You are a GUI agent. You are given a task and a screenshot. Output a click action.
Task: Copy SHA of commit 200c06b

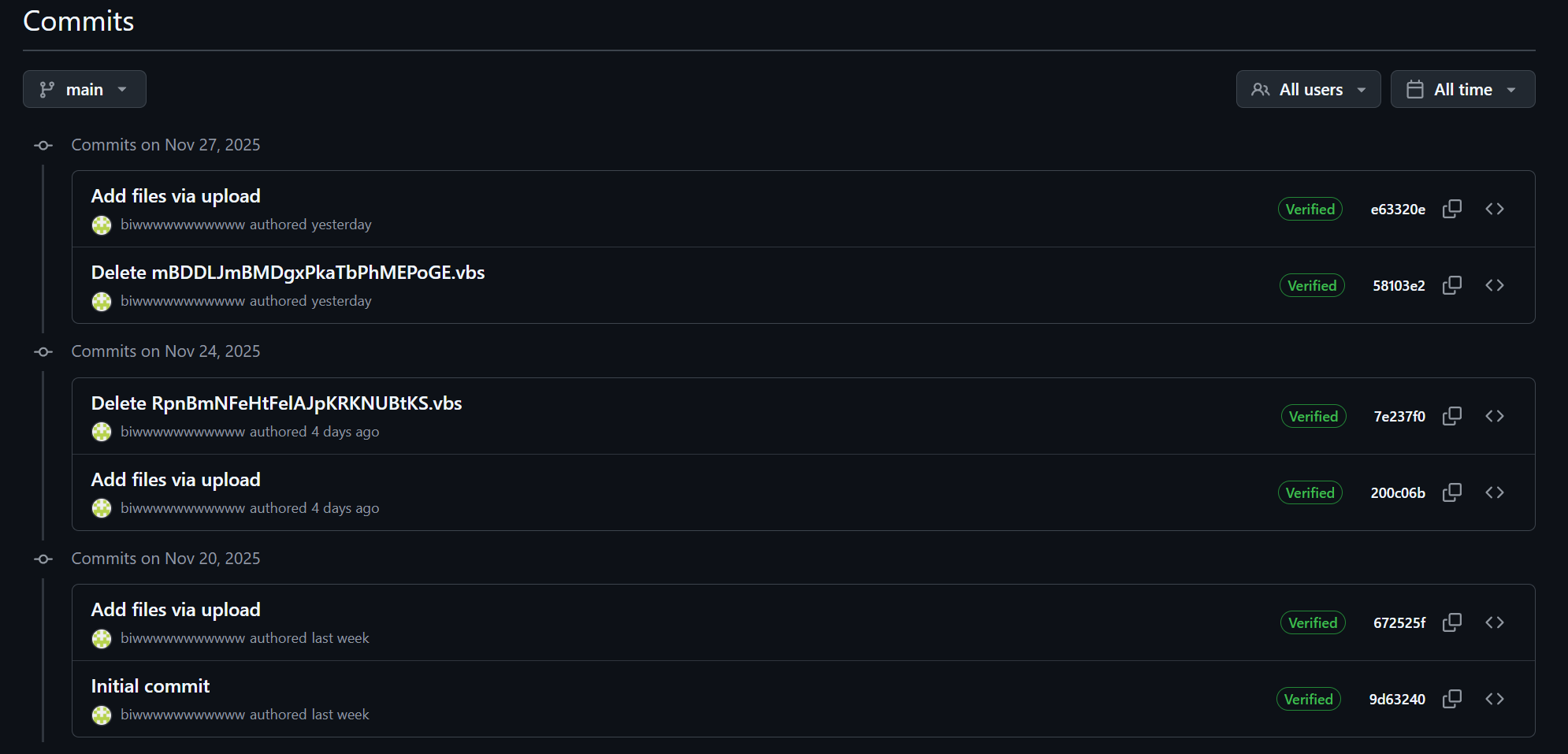pos(1452,492)
